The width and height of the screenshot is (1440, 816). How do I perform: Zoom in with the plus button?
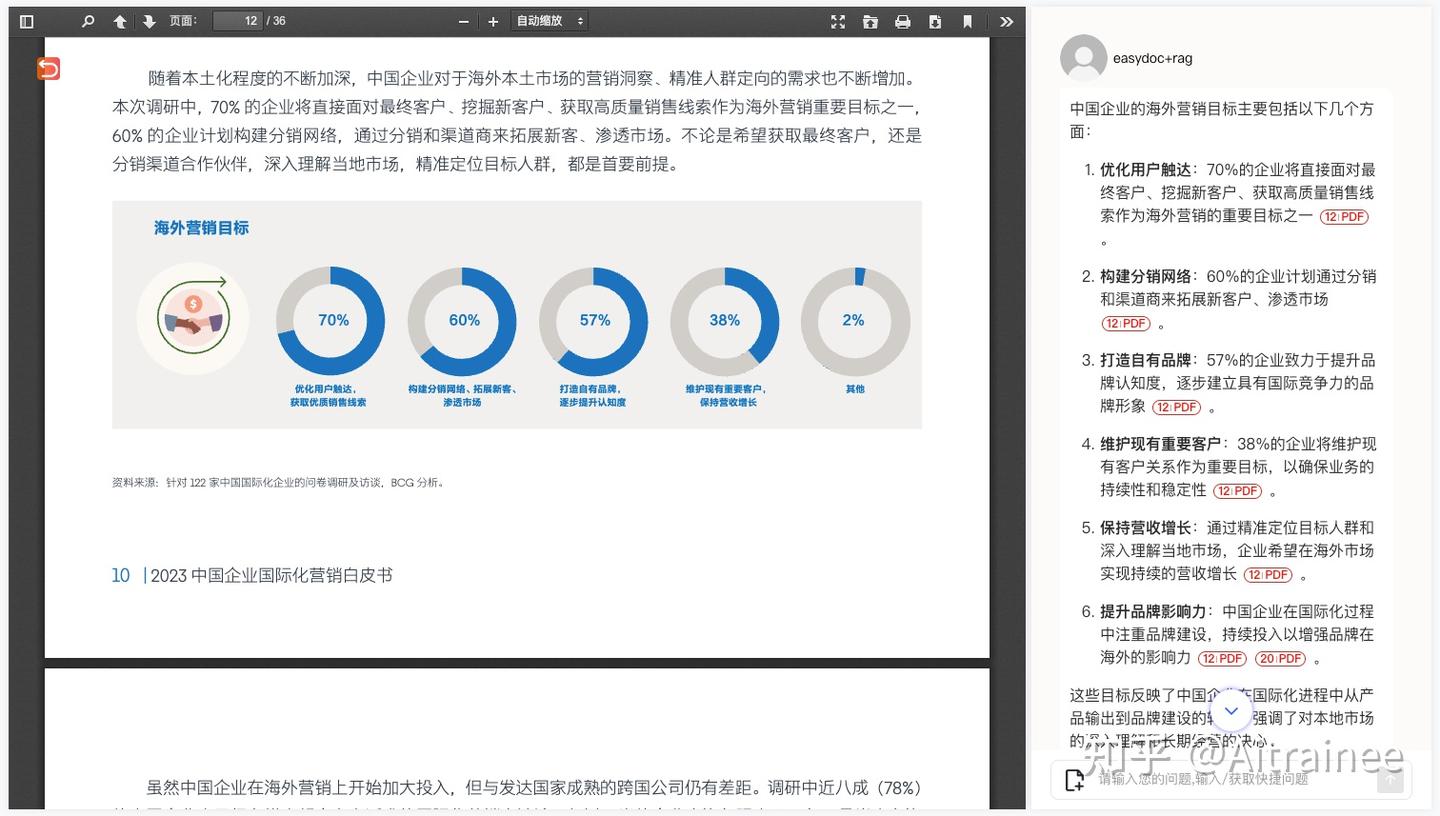tap(492, 20)
